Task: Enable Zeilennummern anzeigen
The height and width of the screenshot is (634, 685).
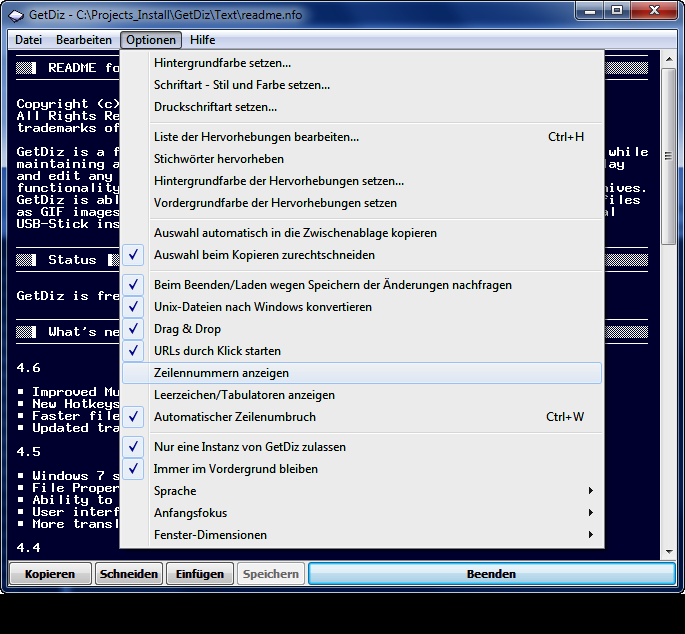Action: [x=362, y=373]
